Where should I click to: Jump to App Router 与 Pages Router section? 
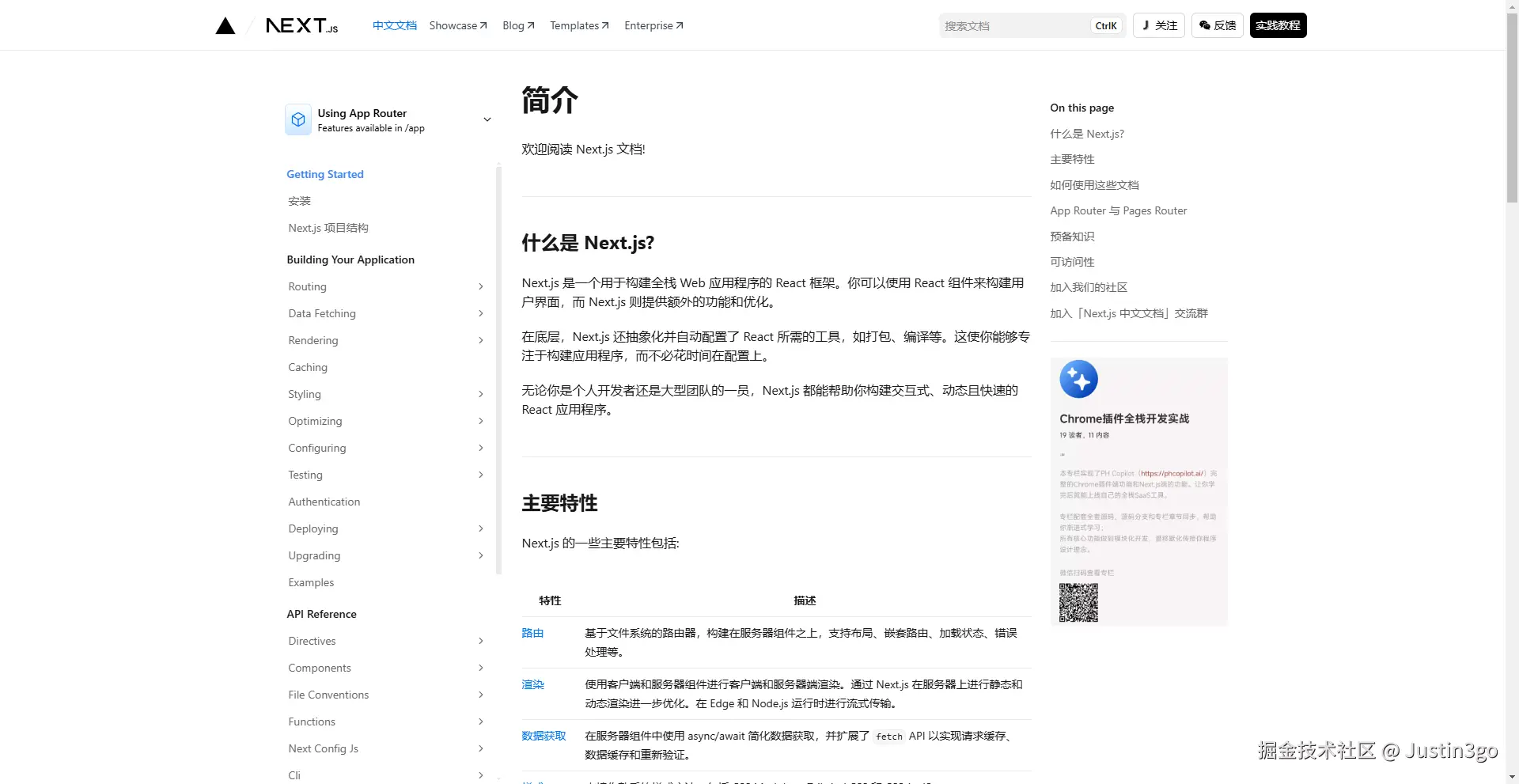pos(1119,210)
